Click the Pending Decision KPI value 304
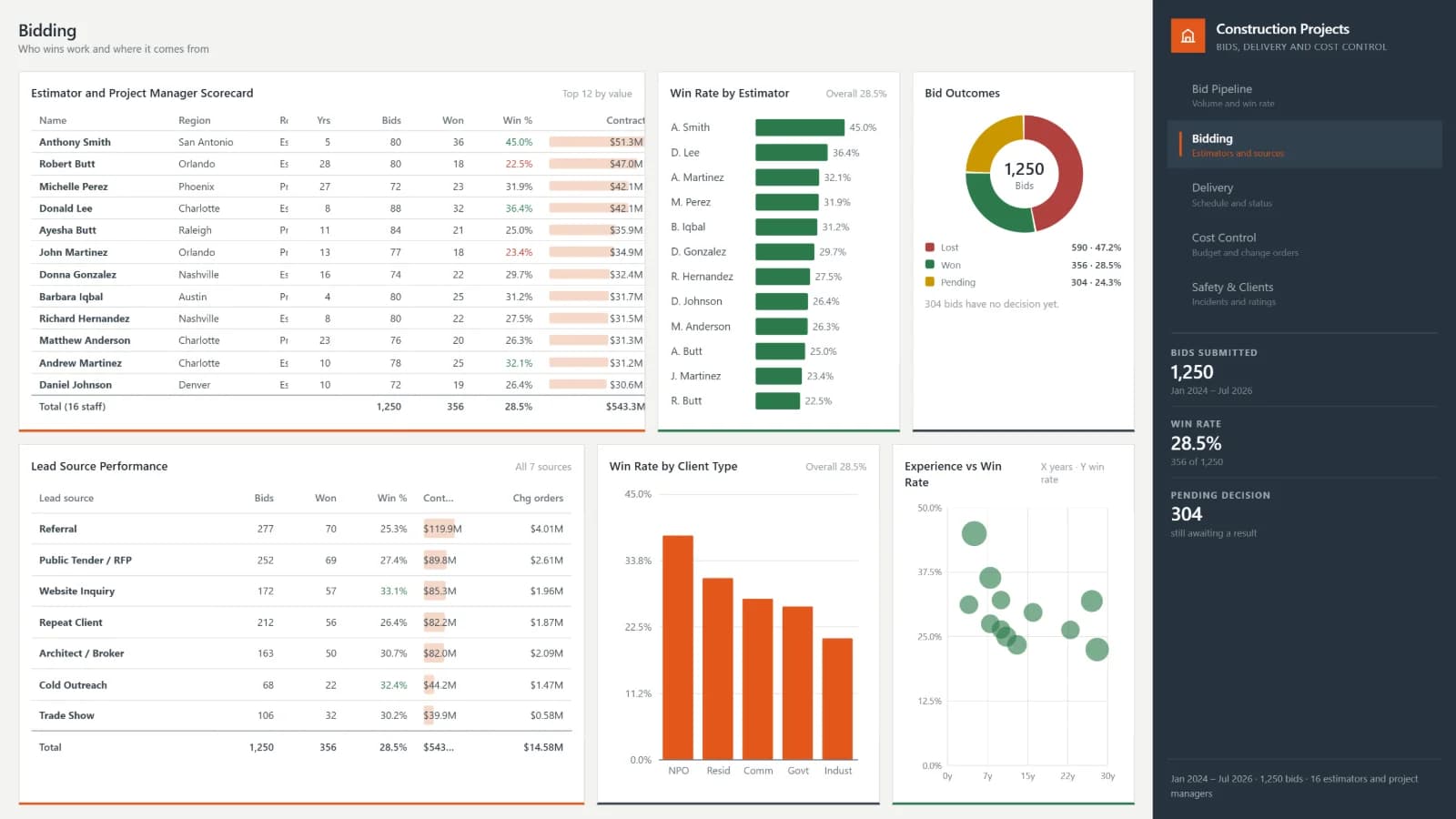The image size is (1456, 819). [x=1186, y=514]
